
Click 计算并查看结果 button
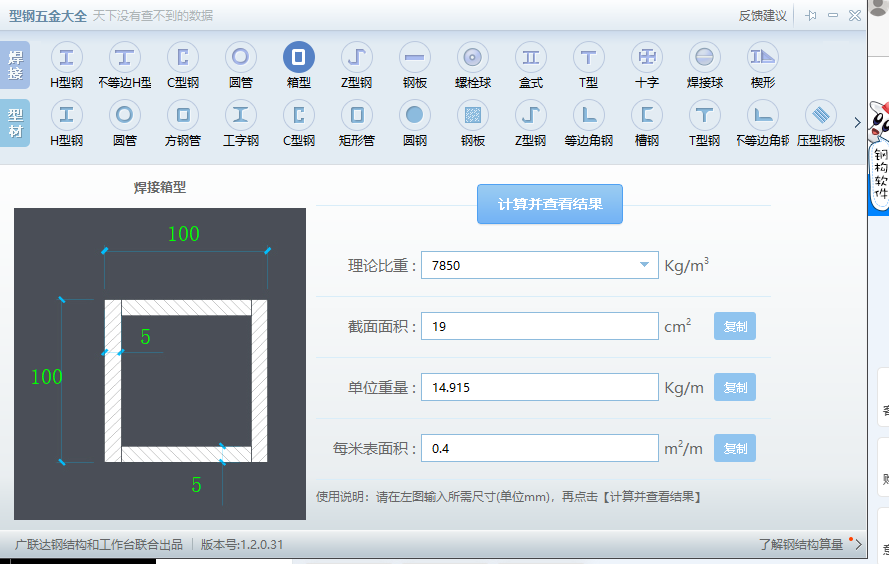click(x=550, y=204)
